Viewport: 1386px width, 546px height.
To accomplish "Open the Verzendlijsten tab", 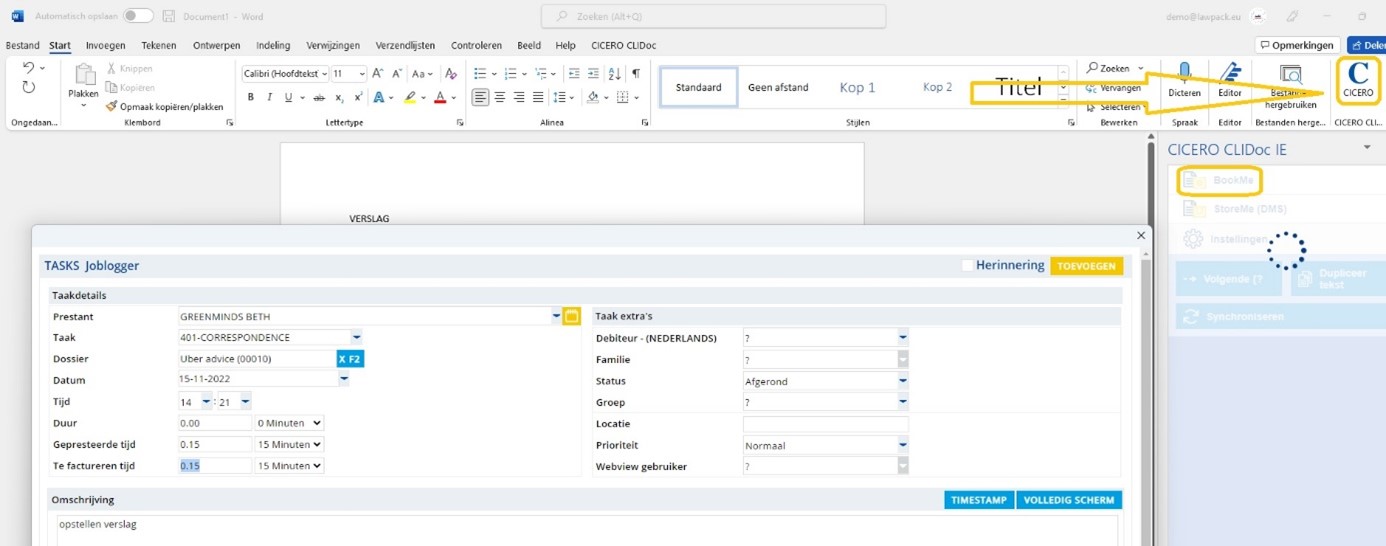I will 407,45.
